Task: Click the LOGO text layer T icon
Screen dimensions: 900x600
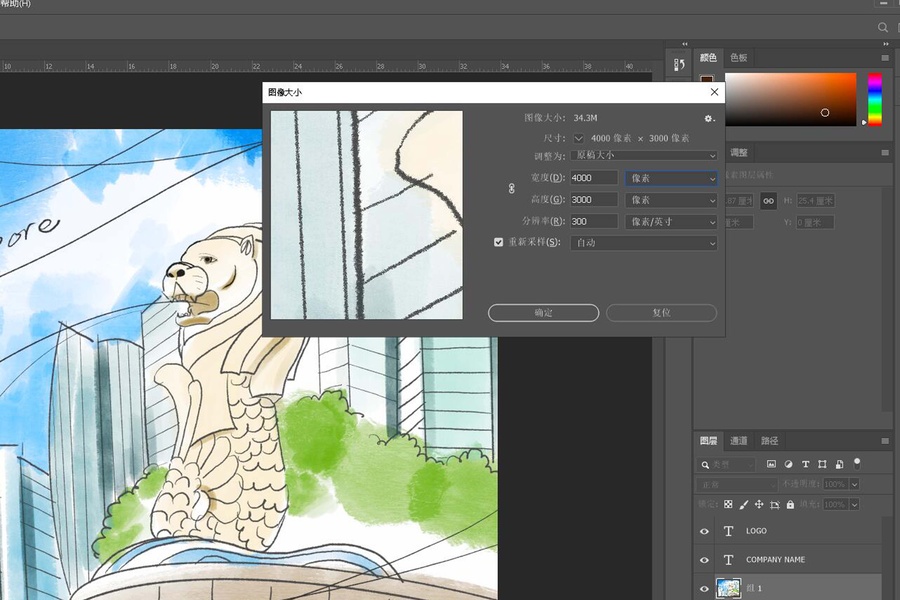Action: pos(728,531)
